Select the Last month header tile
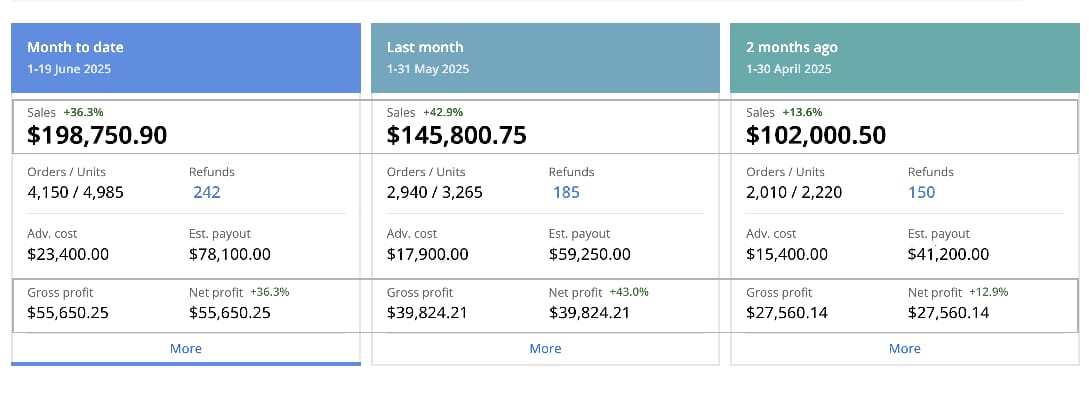The image size is (1089, 395). tap(545, 58)
